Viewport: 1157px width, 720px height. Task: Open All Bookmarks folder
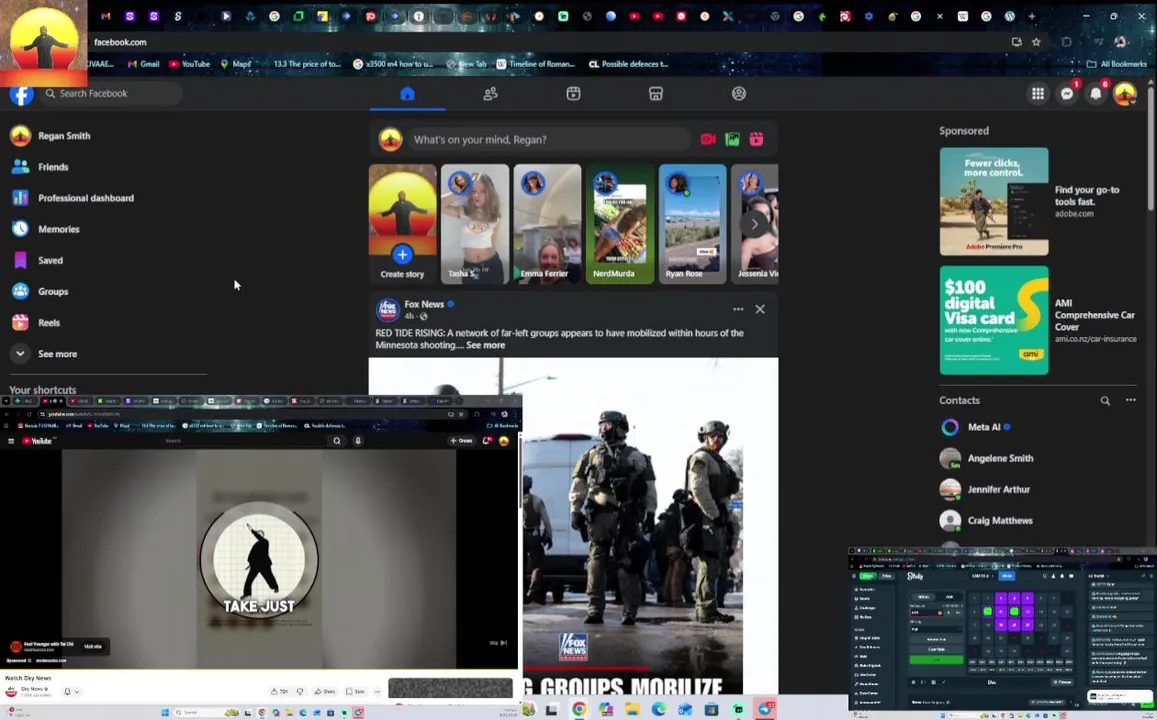[1117, 64]
